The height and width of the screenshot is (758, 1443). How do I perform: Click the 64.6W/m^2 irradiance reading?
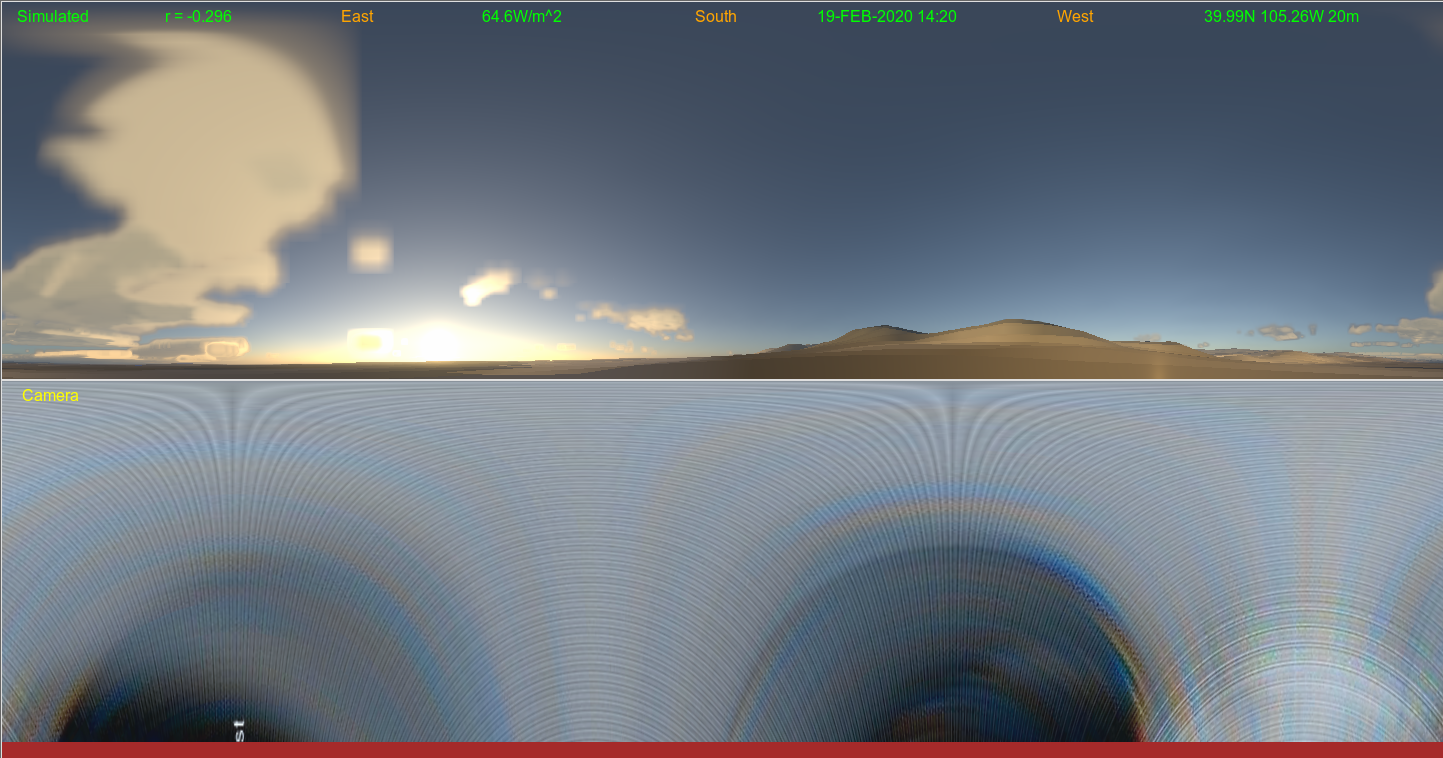click(x=521, y=17)
